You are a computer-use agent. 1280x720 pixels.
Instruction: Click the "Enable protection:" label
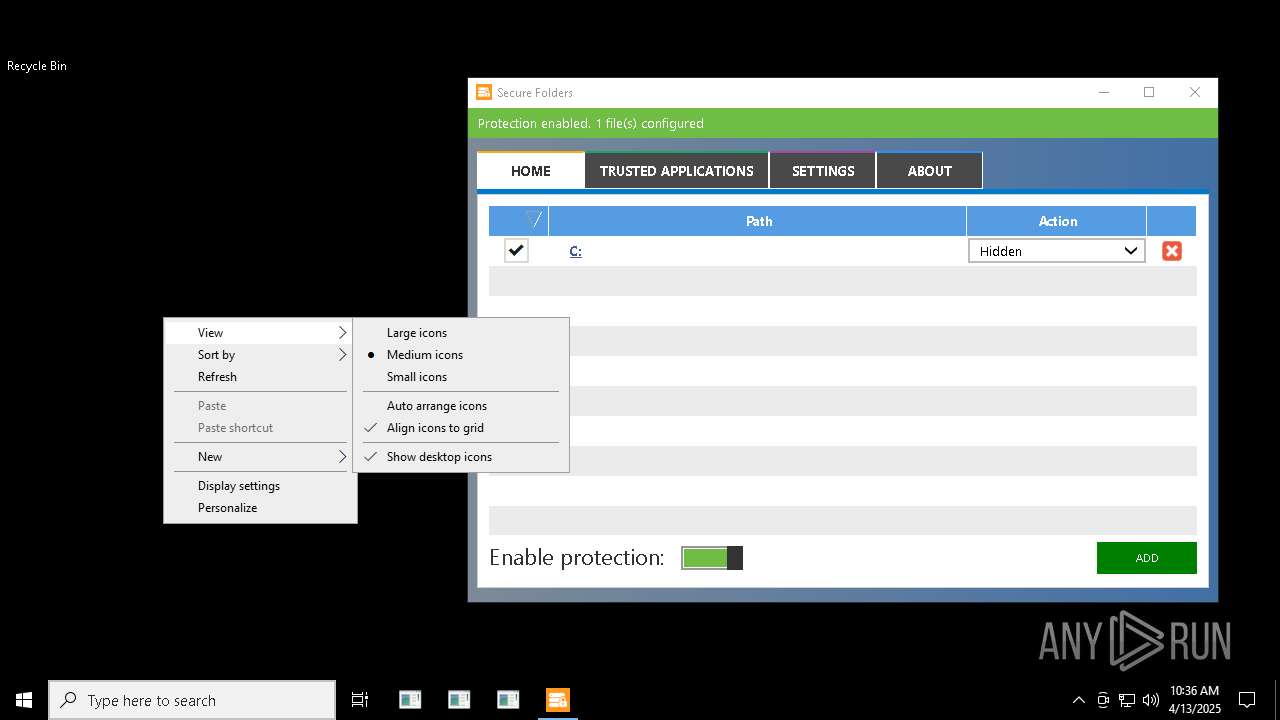576,558
